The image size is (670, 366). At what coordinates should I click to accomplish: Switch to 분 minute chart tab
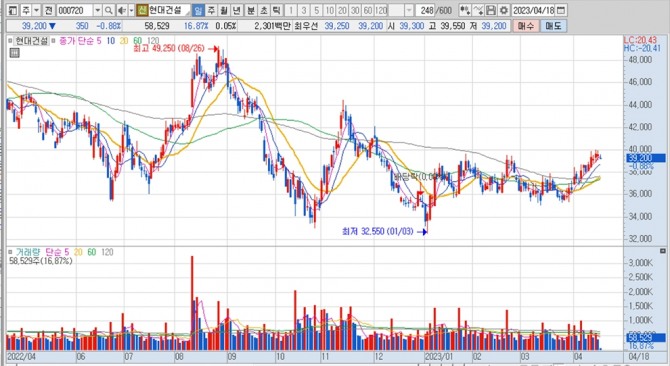[251, 10]
